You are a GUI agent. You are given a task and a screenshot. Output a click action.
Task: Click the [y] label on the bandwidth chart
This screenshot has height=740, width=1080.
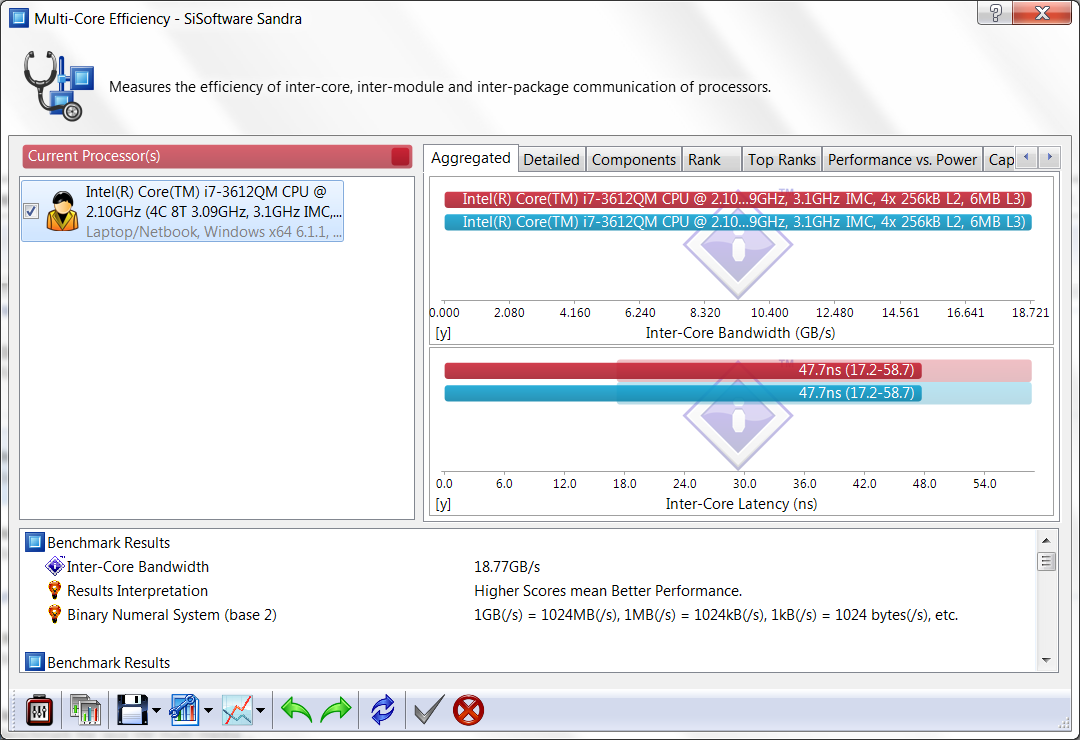point(444,333)
